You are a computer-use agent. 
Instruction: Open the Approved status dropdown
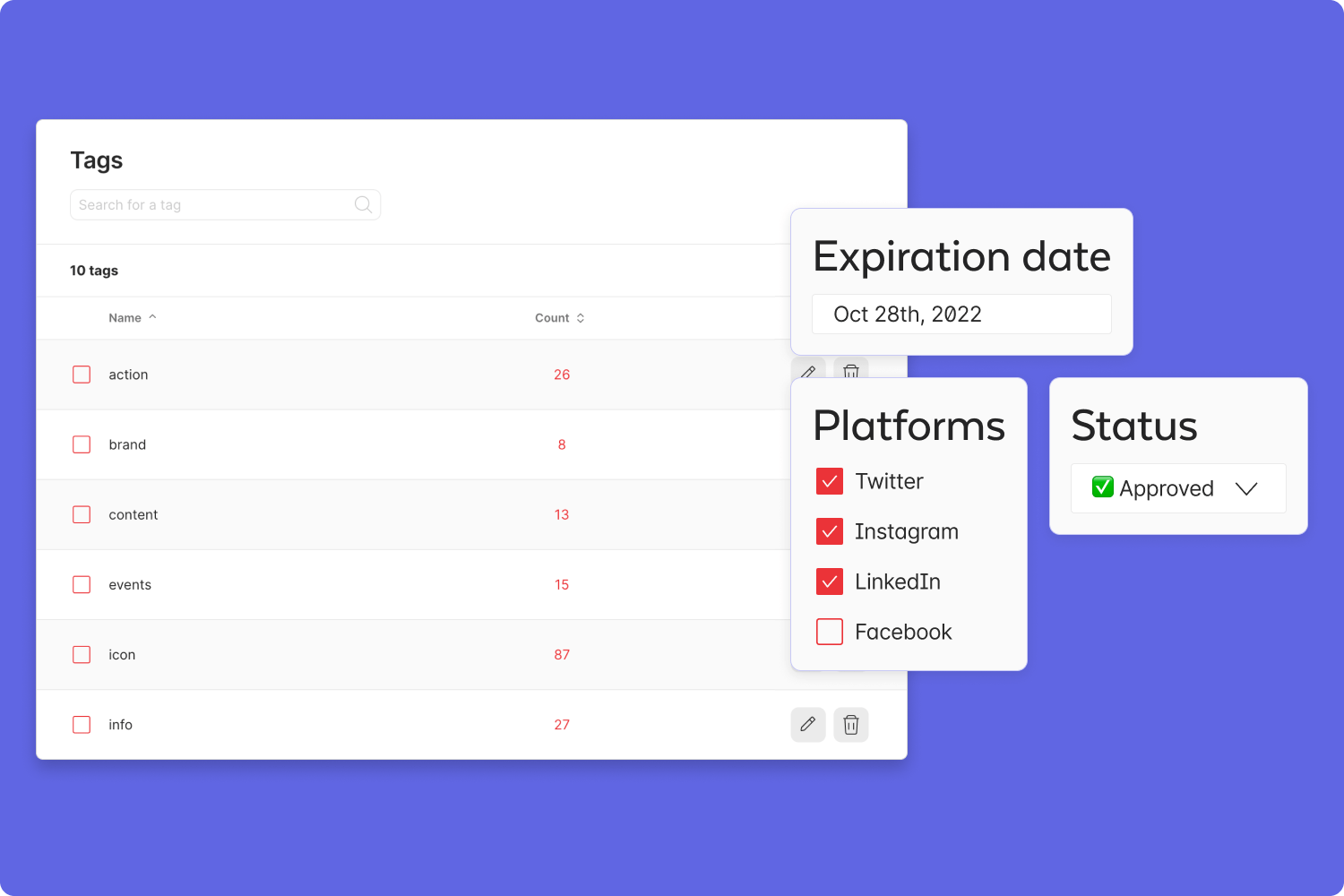1247,489
